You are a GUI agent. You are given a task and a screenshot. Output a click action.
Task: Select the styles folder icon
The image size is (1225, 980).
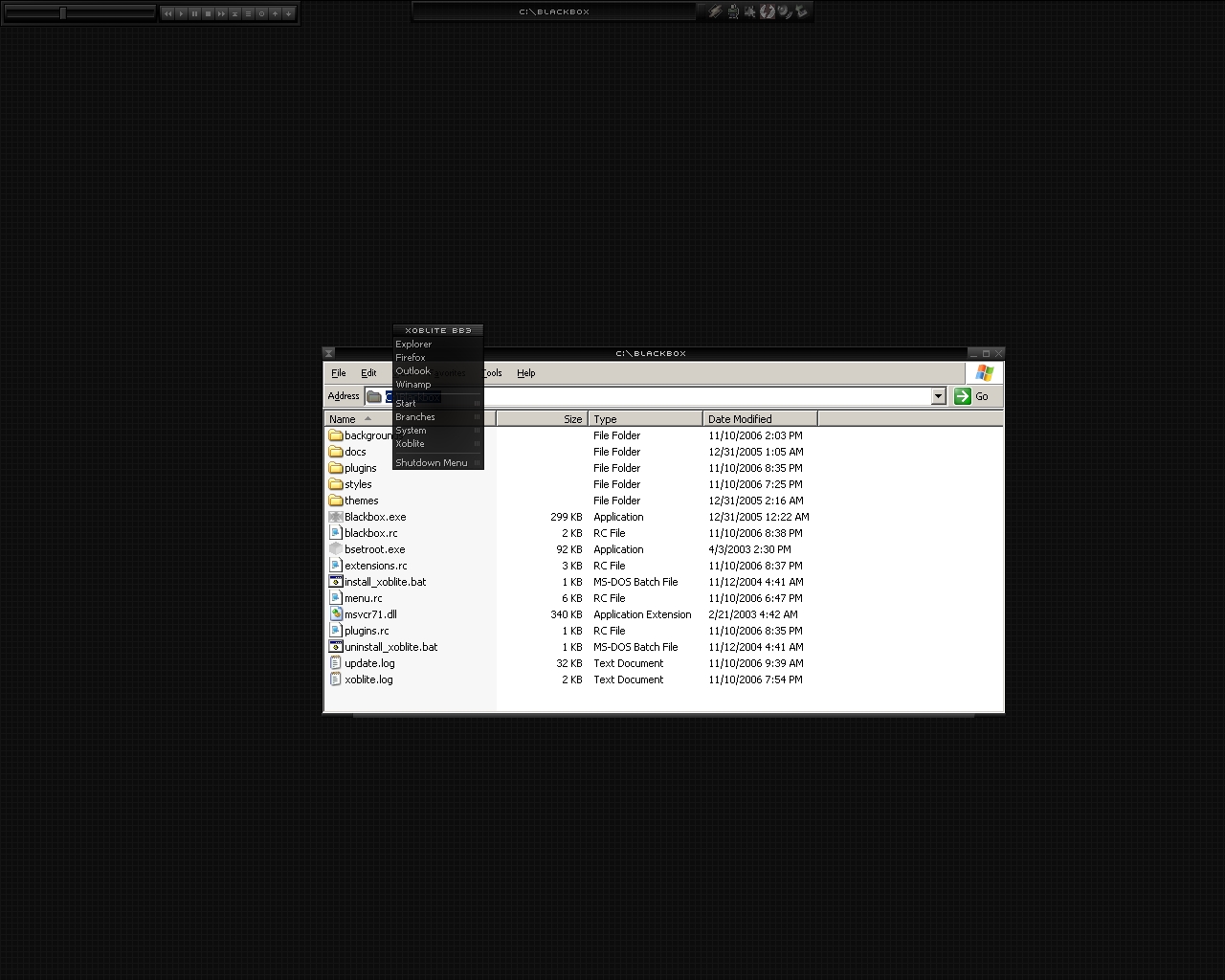tap(336, 484)
